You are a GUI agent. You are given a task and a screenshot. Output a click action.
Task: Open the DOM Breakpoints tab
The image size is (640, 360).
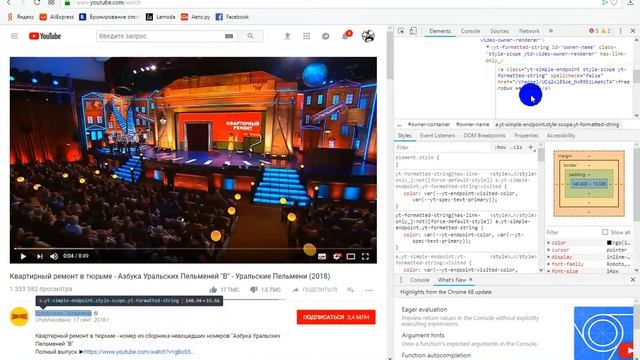[x=484, y=136]
